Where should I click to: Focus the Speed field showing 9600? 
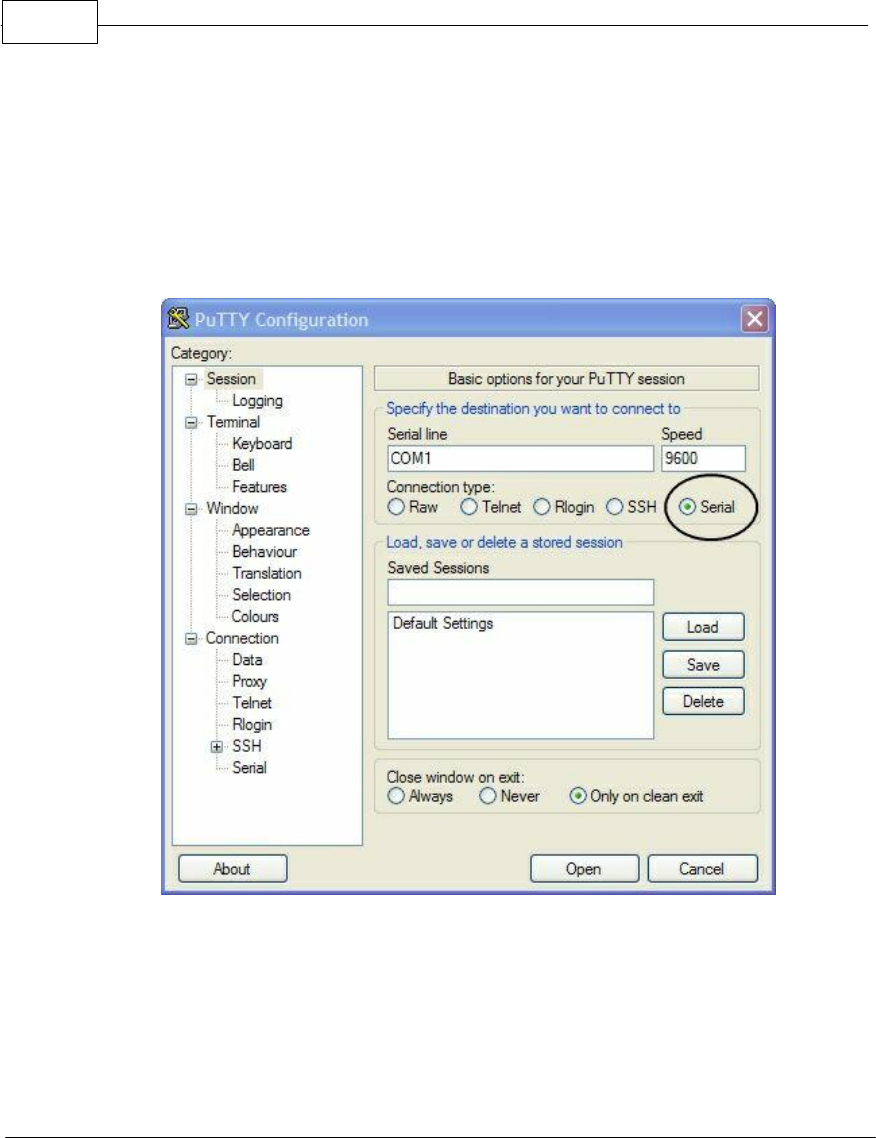pyautogui.click(x=703, y=459)
